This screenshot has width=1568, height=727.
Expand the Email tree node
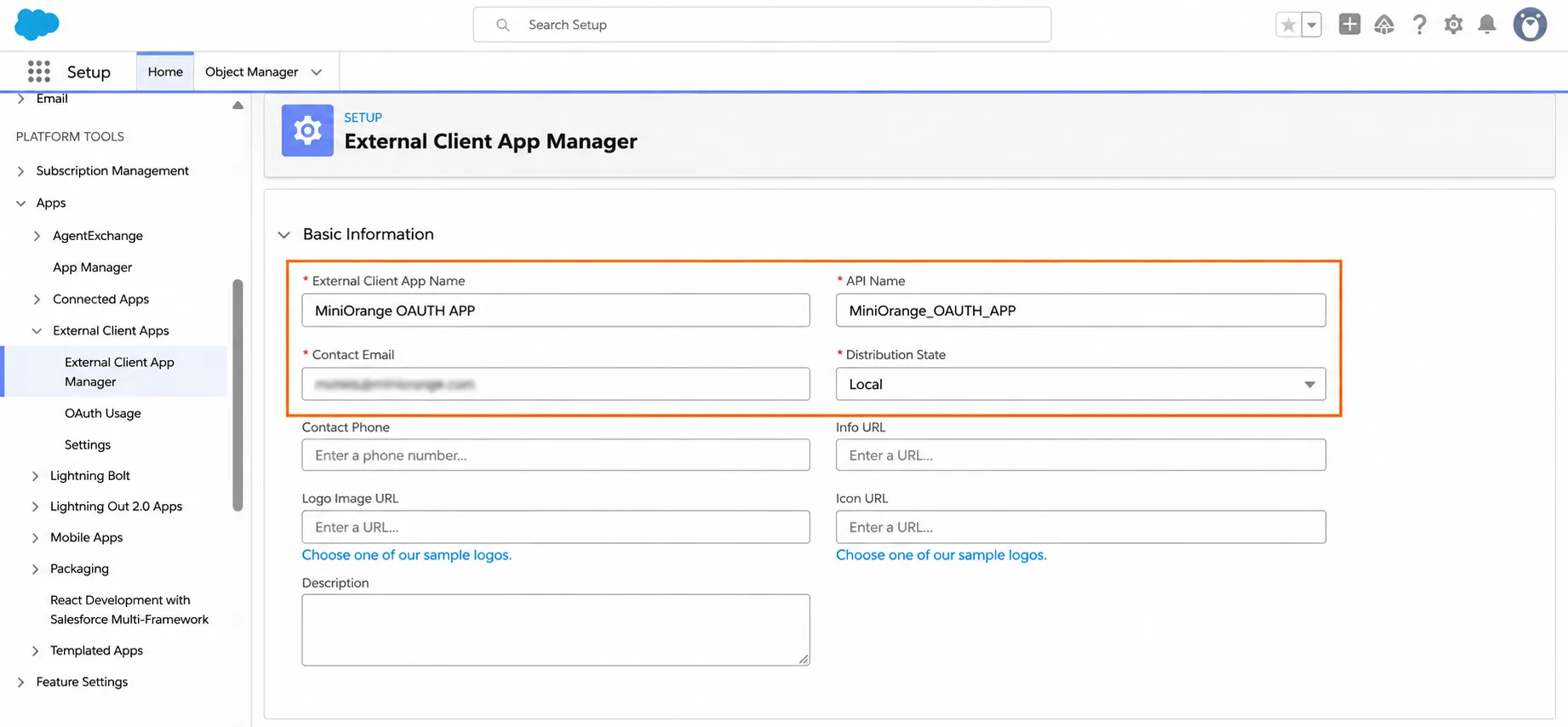pyautogui.click(x=20, y=99)
